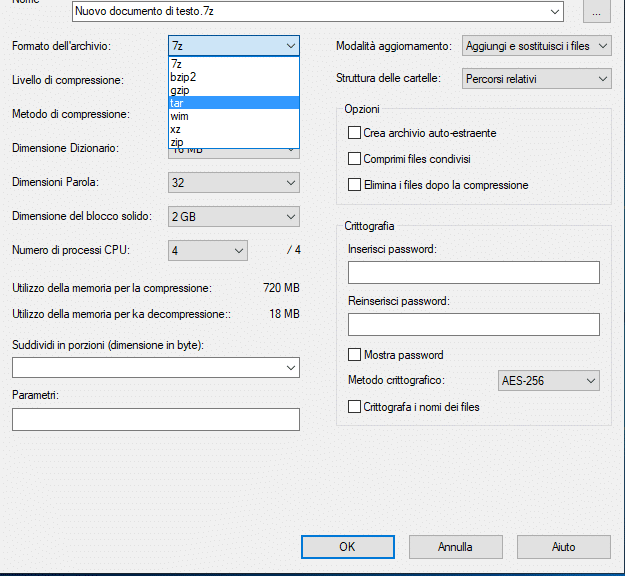Choose gzip archive format
Screen dimensions: 625x576
pyautogui.click(x=234, y=90)
